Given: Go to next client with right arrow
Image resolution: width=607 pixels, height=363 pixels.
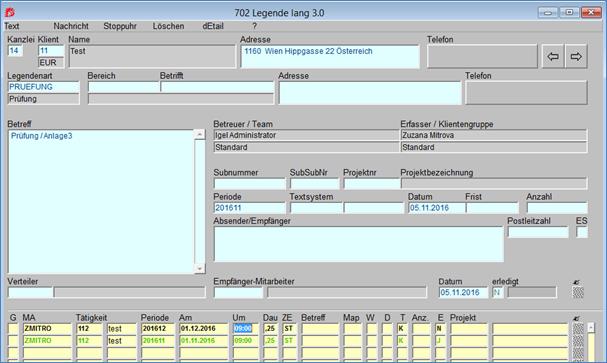Looking at the screenshot, I should tap(576, 57).
